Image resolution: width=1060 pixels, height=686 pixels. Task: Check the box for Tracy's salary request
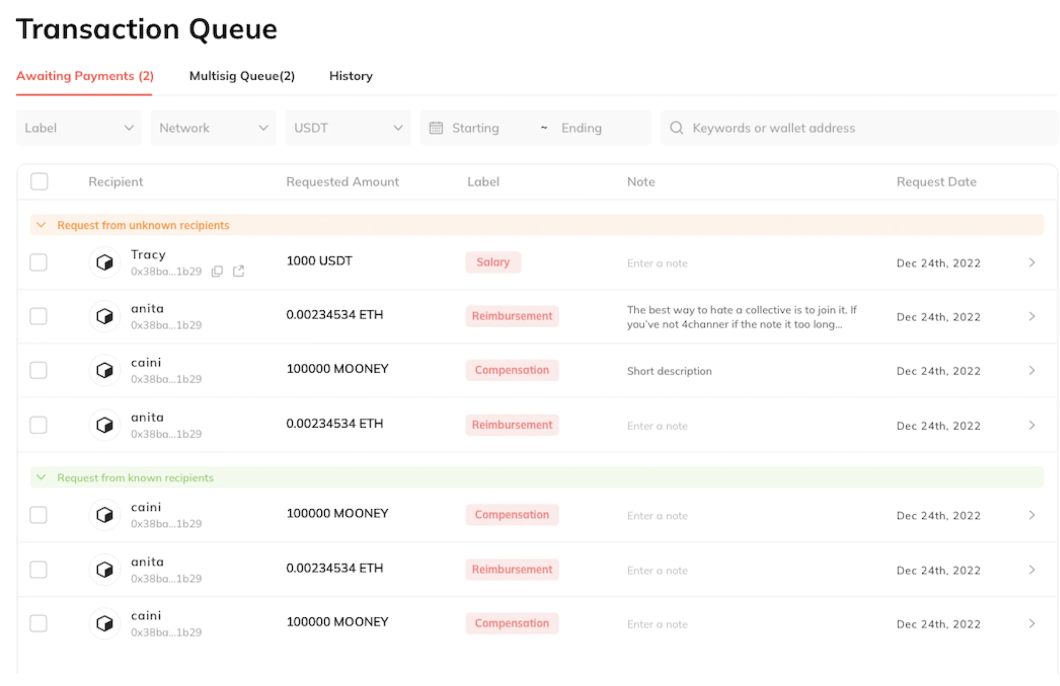[38, 262]
